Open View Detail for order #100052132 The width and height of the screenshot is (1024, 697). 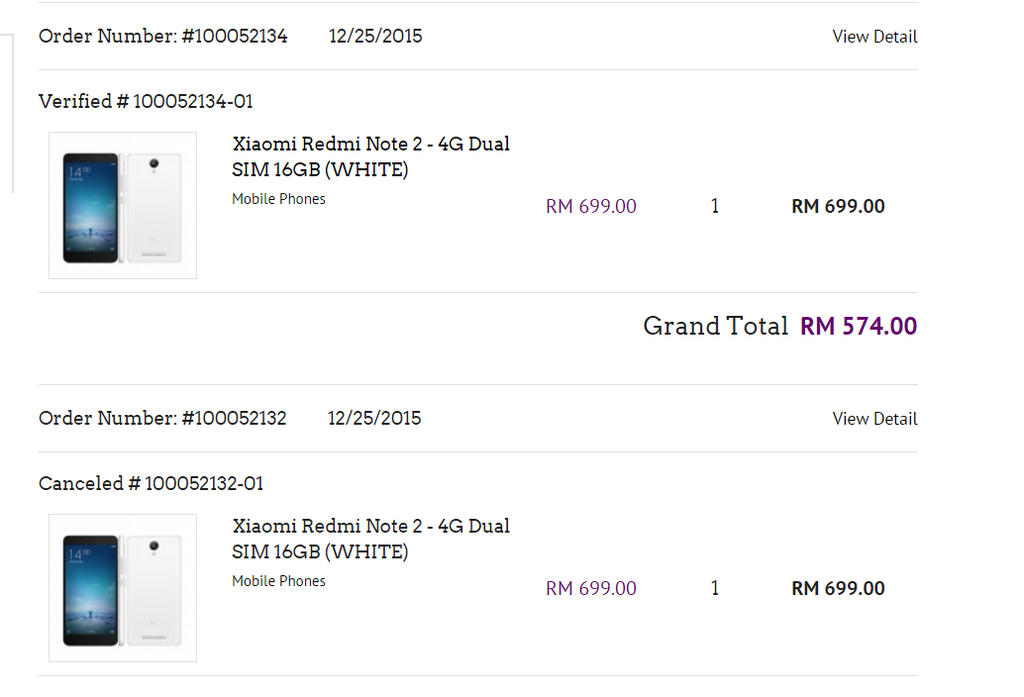click(x=874, y=419)
